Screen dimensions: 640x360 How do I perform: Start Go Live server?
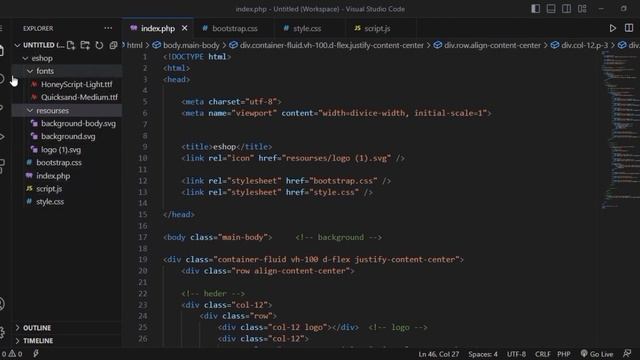coord(597,354)
